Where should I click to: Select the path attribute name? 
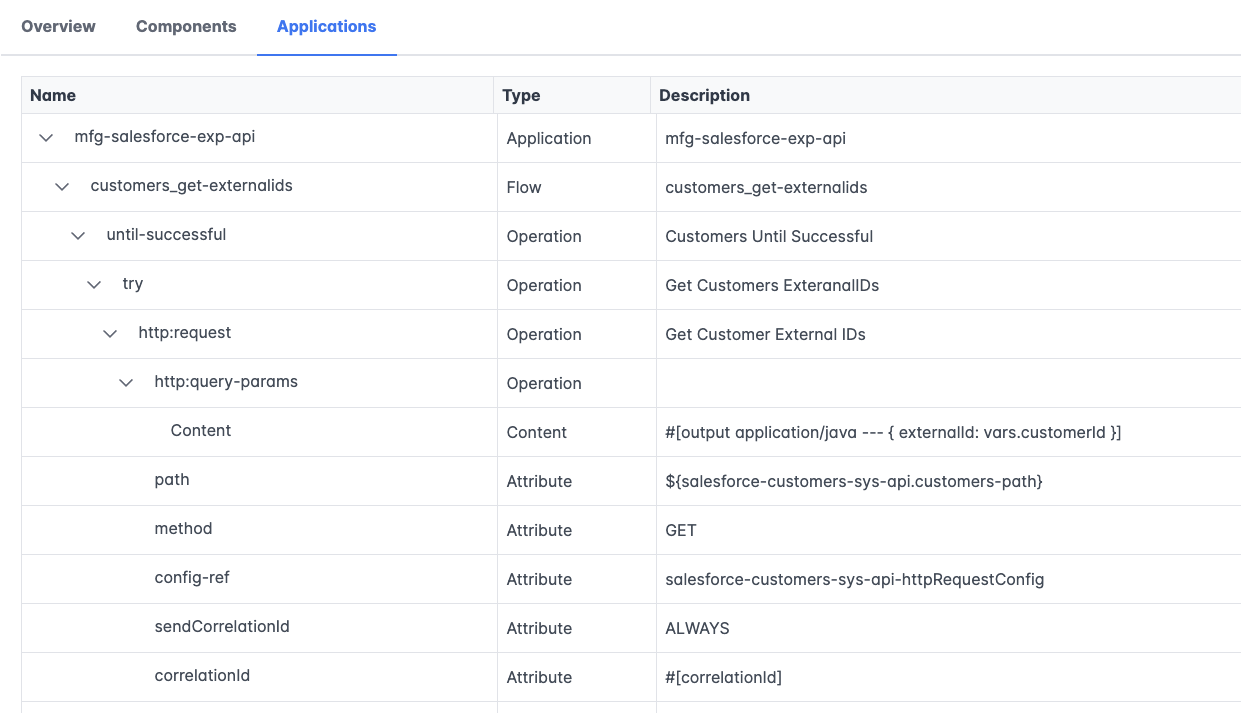tap(172, 479)
